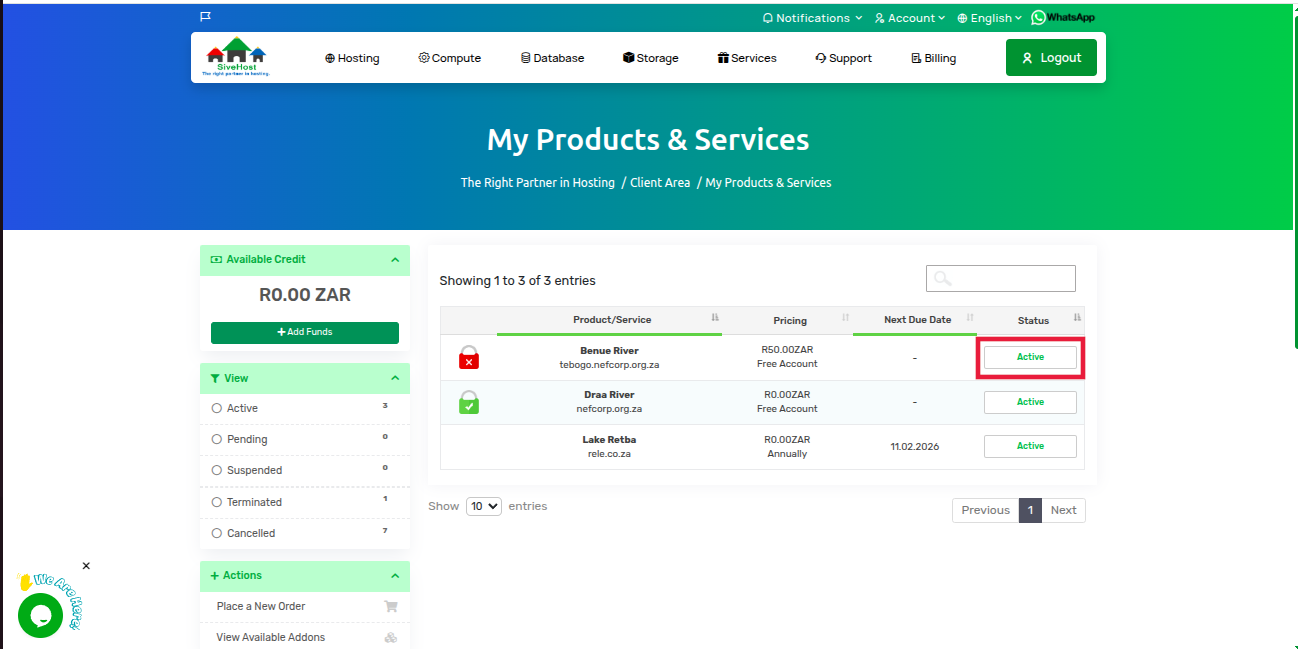Open the entries-per-page dropdown showing 10
Screen dimensions: 1298x649
[x=484, y=507]
